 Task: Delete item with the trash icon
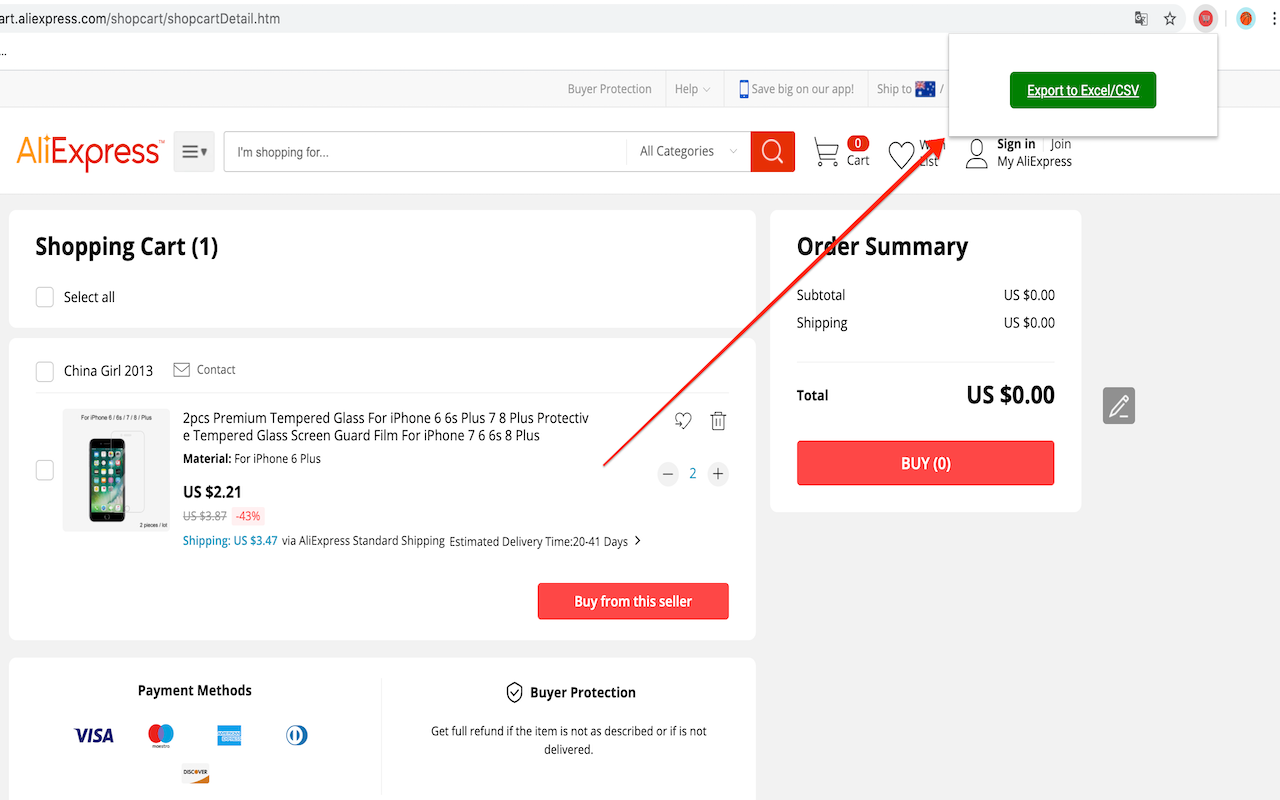click(x=718, y=421)
